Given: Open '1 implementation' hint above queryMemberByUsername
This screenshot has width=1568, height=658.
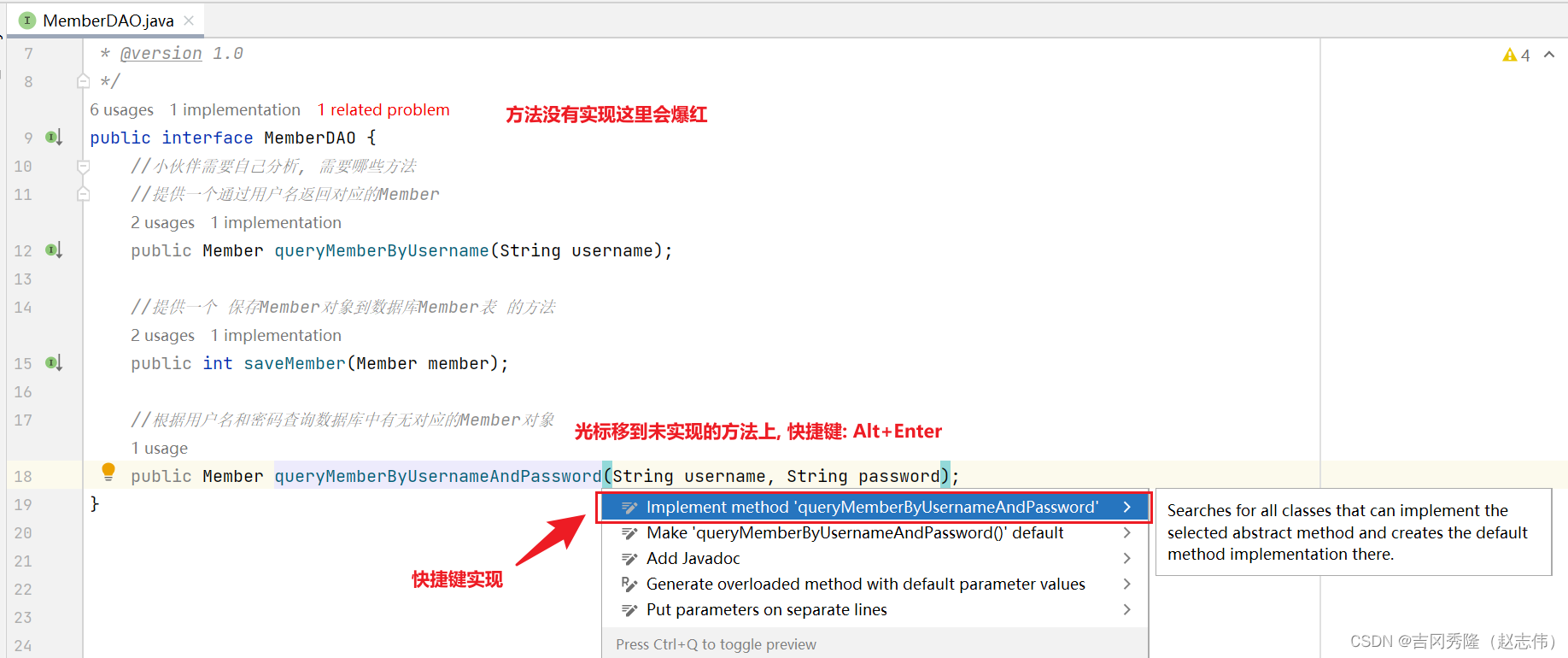Looking at the screenshot, I should pos(276,222).
